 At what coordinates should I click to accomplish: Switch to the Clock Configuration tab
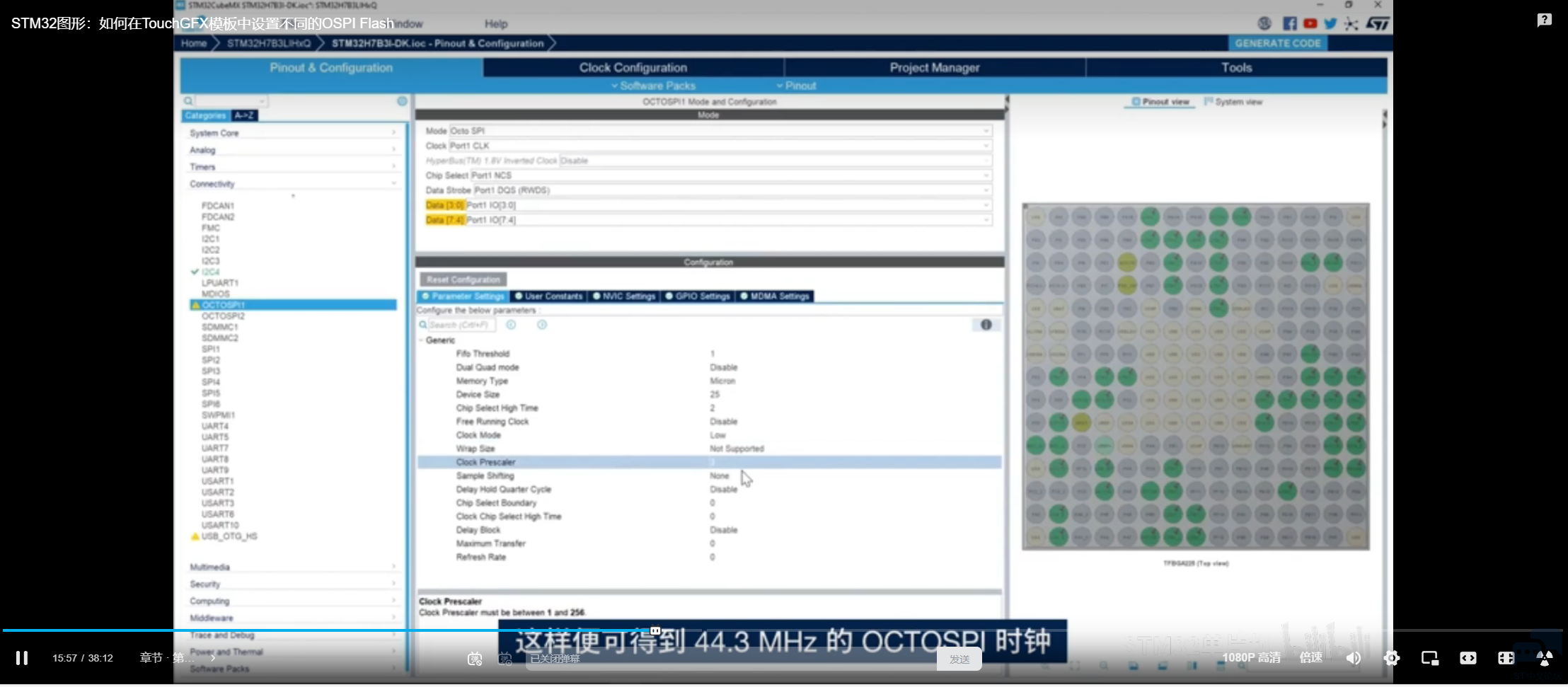[x=633, y=67]
